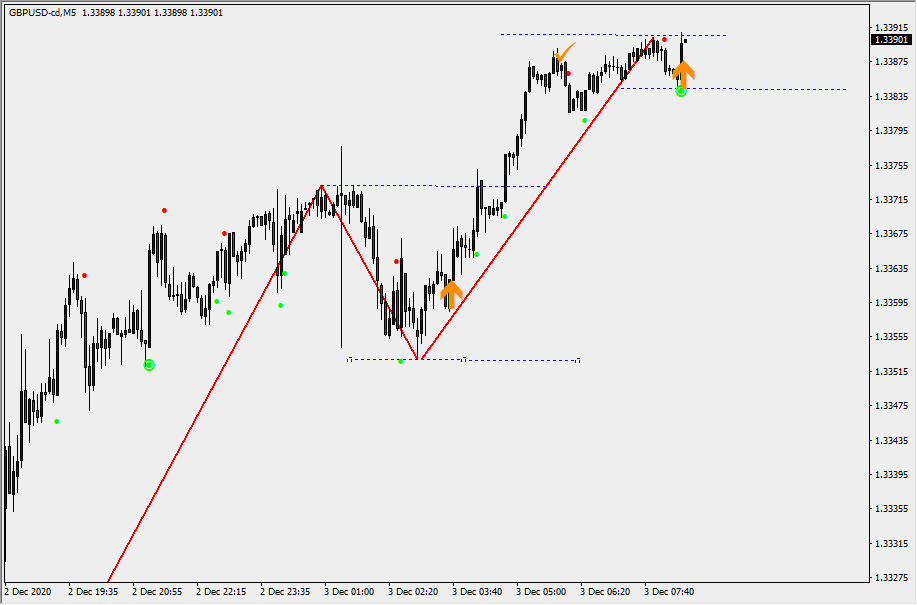Click the 2 Dec 2020 date label

point(31,591)
